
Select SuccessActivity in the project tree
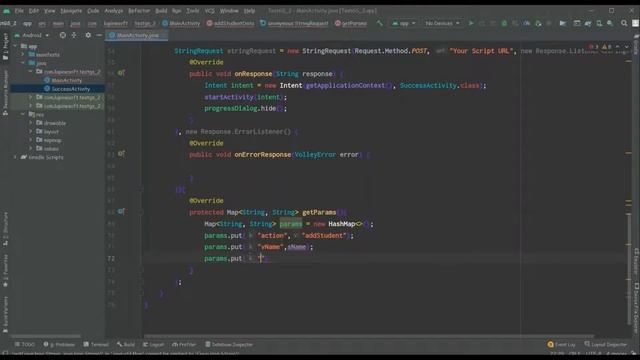[x=67, y=89]
